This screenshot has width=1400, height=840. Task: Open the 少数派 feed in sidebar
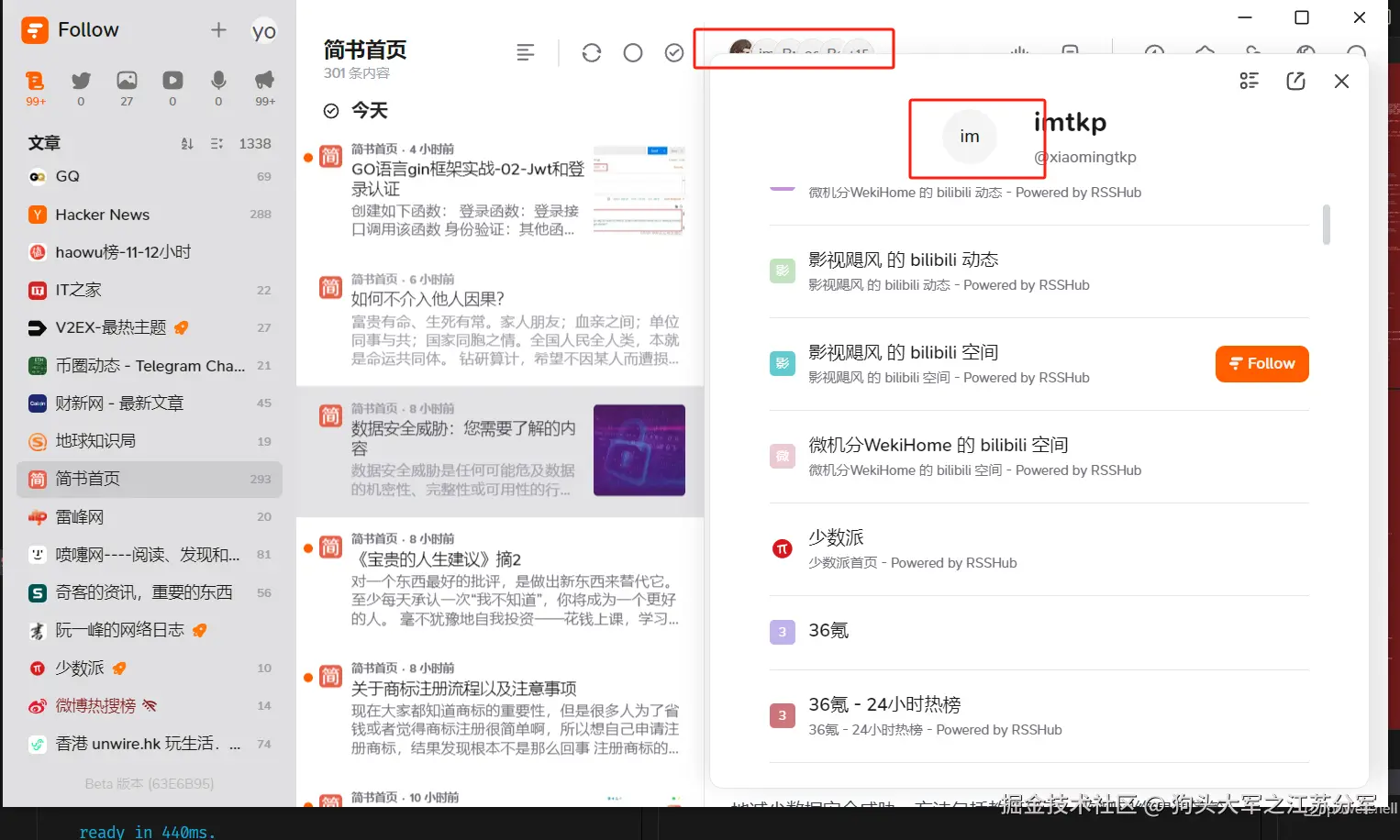[150, 668]
